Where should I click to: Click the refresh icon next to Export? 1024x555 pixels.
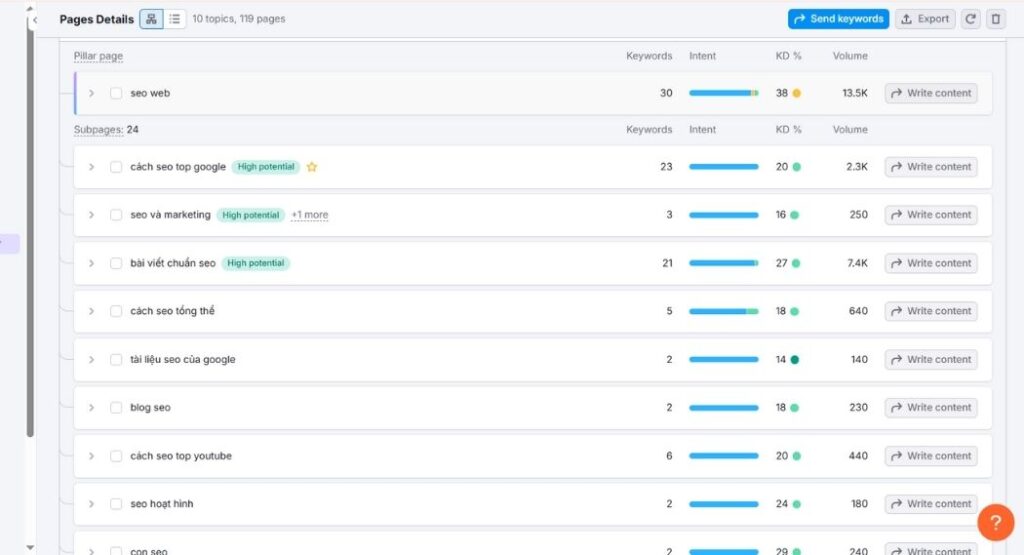[970, 19]
